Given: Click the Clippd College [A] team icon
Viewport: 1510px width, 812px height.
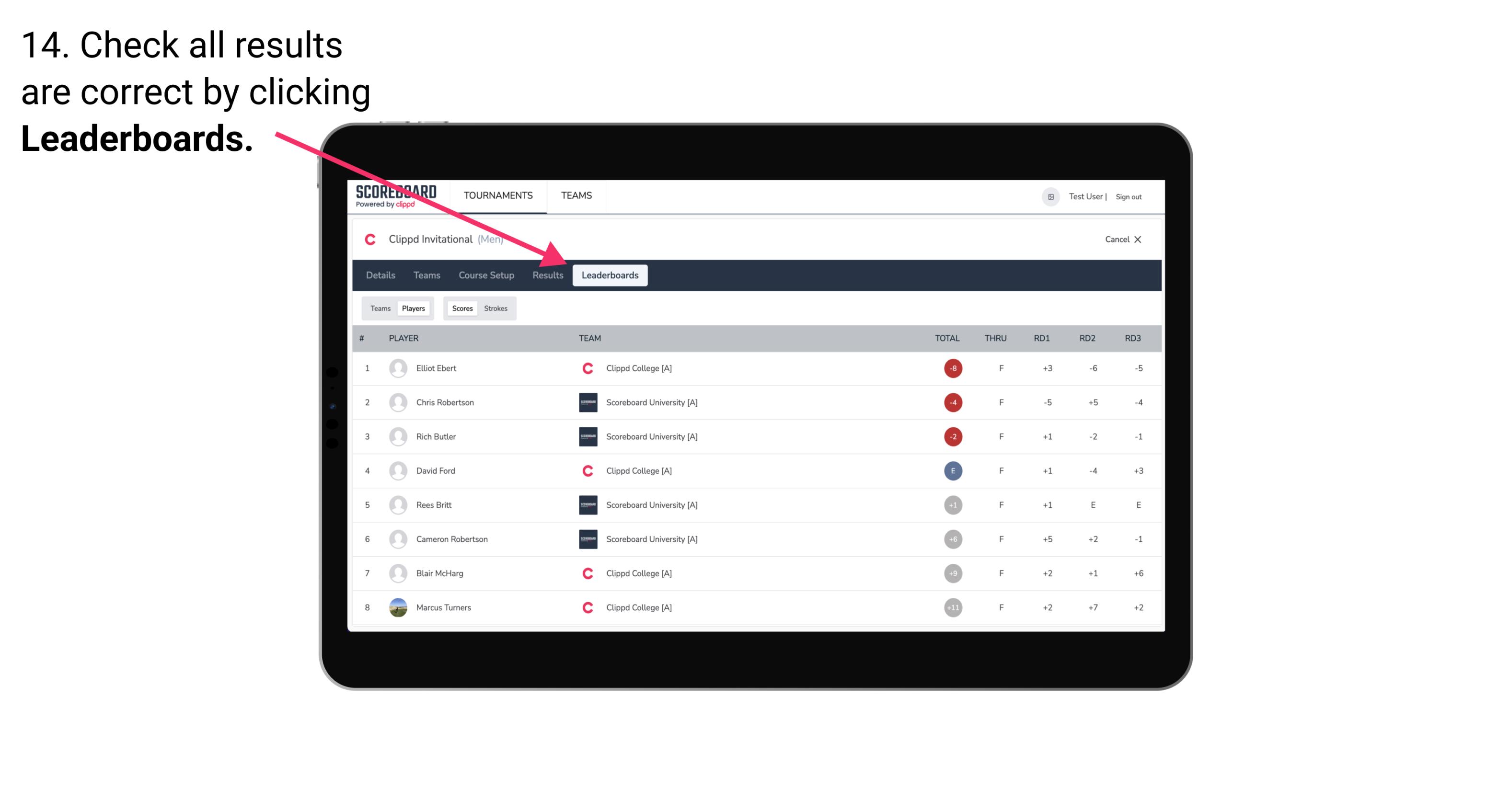Looking at the screenshot, I should (587, 368).
